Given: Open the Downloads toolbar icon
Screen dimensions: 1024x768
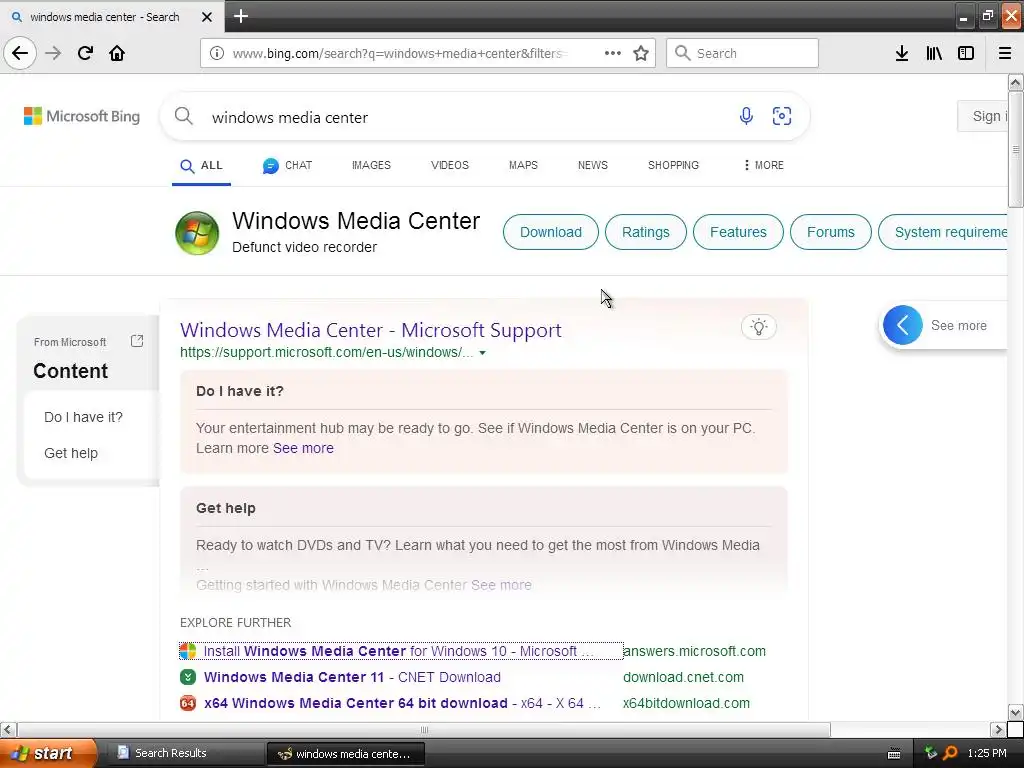Looking at the screenshot, I should (x=902, y=53).
